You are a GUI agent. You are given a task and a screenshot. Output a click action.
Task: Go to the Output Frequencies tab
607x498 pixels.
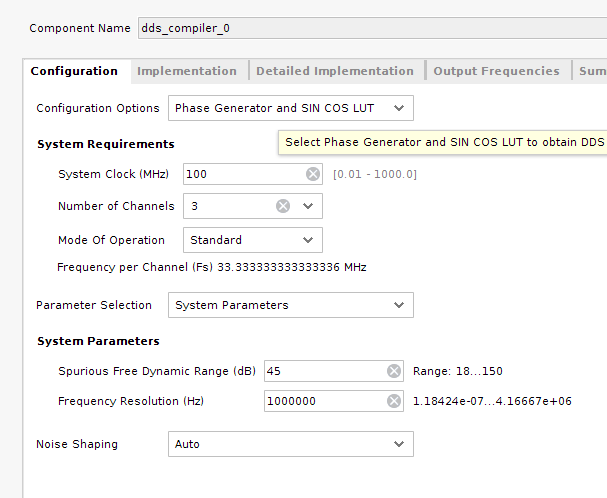pos(496,71)
